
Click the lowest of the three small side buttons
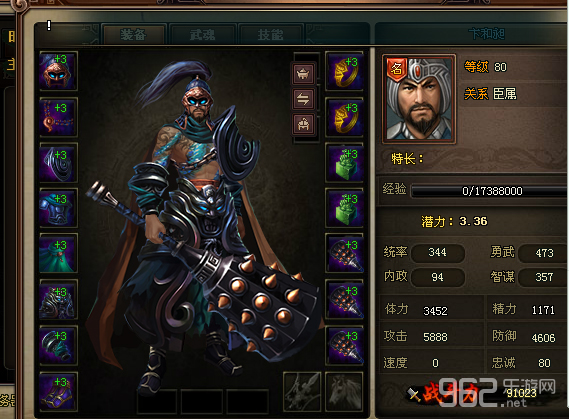pyautogui.click(x=304, y=124)
